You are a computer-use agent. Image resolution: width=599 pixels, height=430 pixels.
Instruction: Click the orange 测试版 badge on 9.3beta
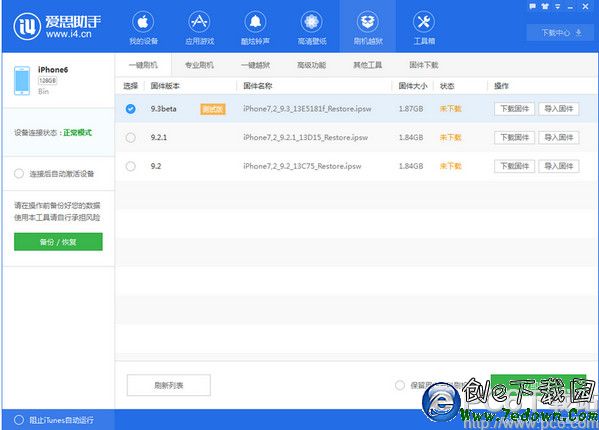point(213,109)
